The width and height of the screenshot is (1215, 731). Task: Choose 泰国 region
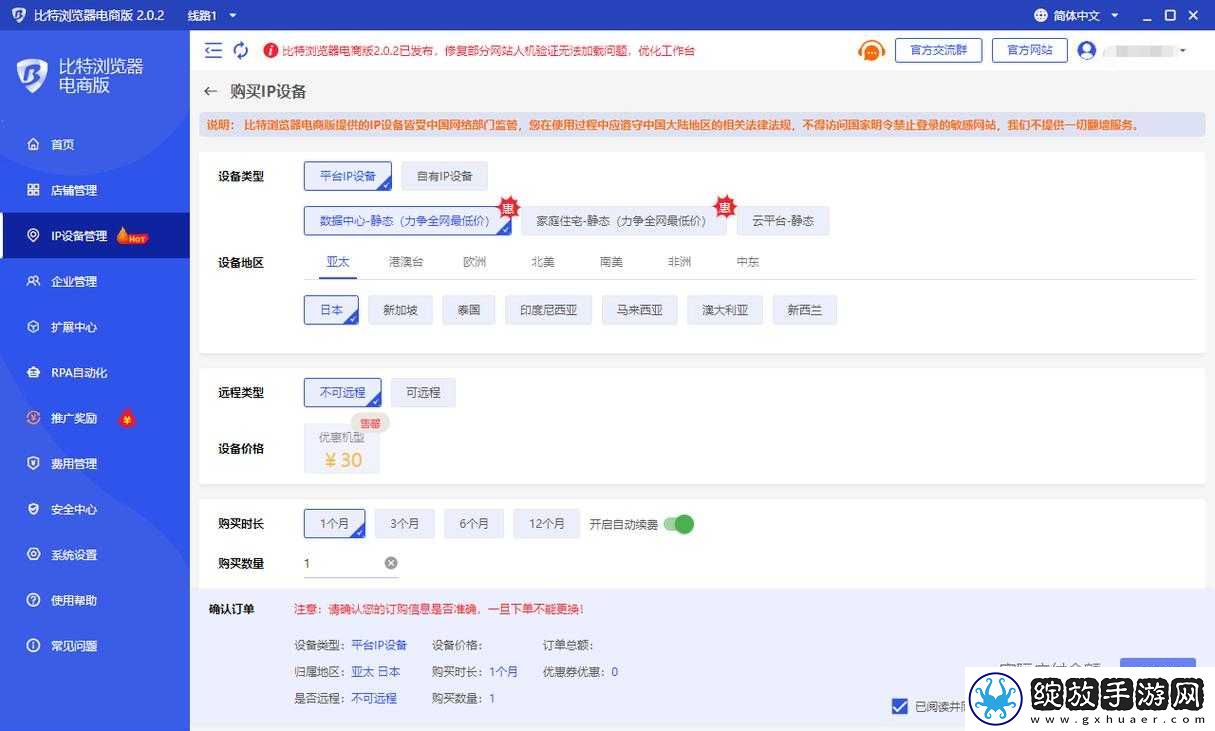point(469,310)
